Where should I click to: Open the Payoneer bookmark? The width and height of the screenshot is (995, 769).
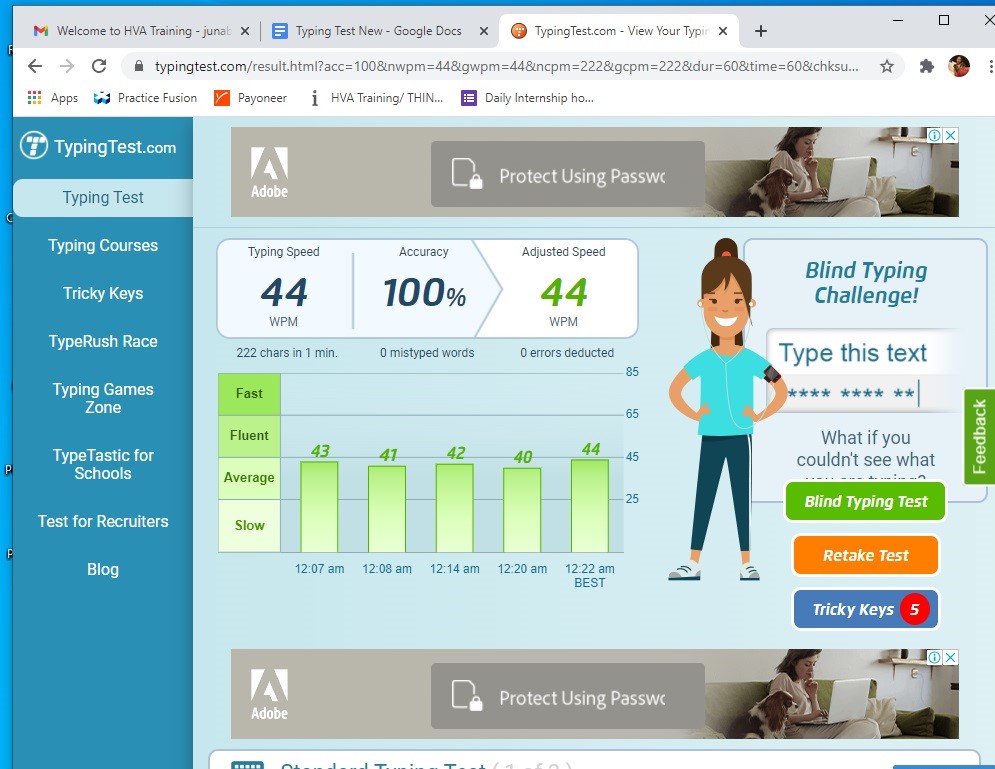point(251,98)
